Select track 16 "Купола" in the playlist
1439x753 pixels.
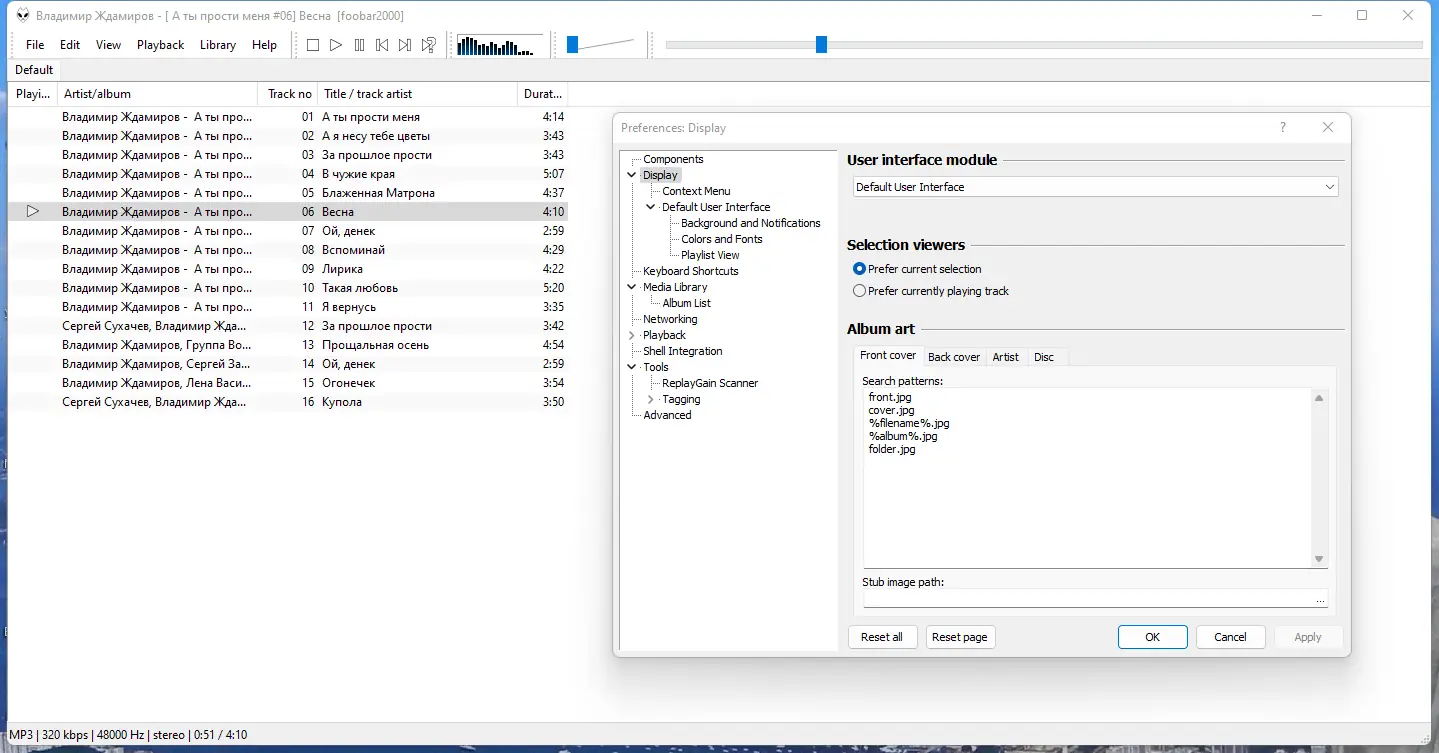(x=288, y=402)
